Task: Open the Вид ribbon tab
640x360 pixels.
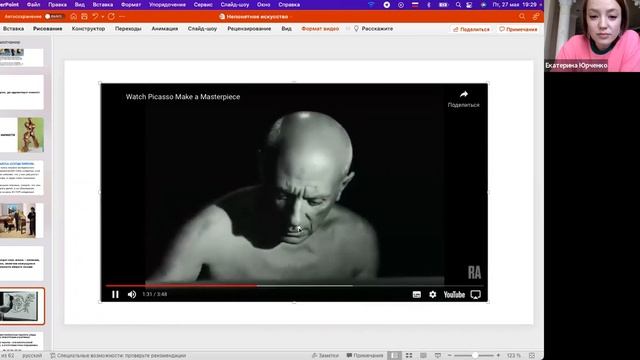Action: point(287,29)
